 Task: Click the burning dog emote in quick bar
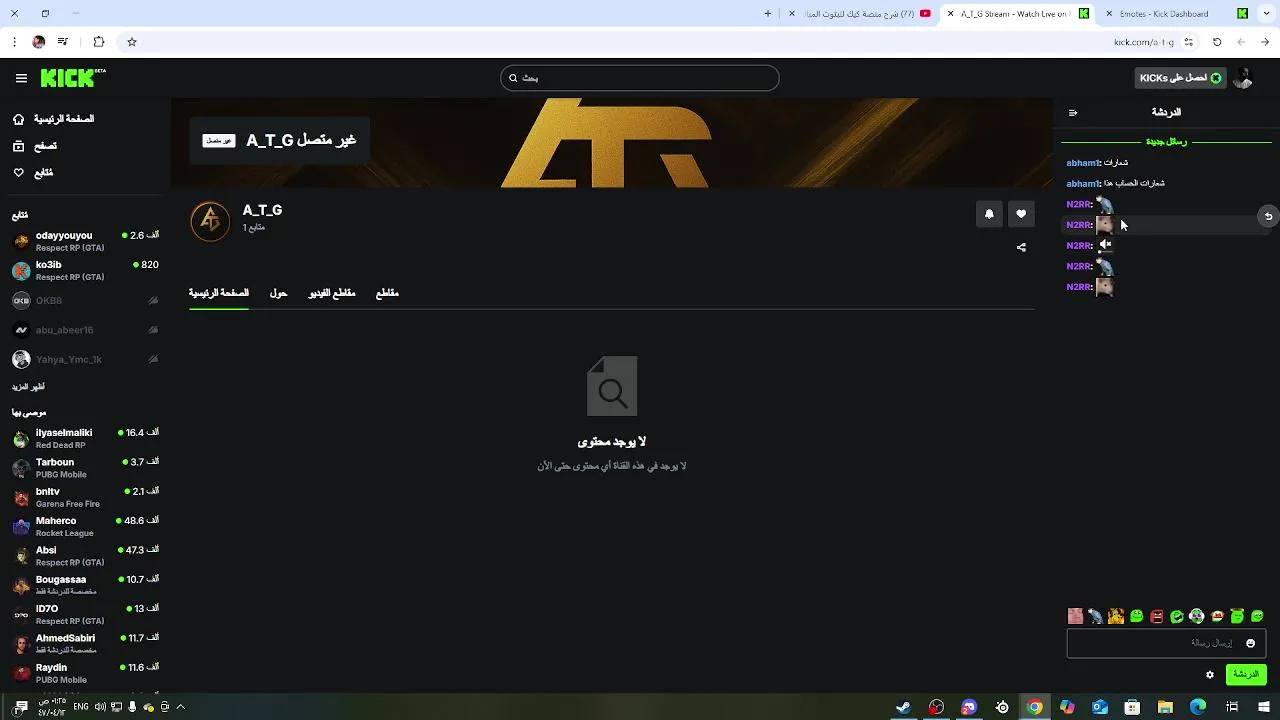coord(1116,616)
